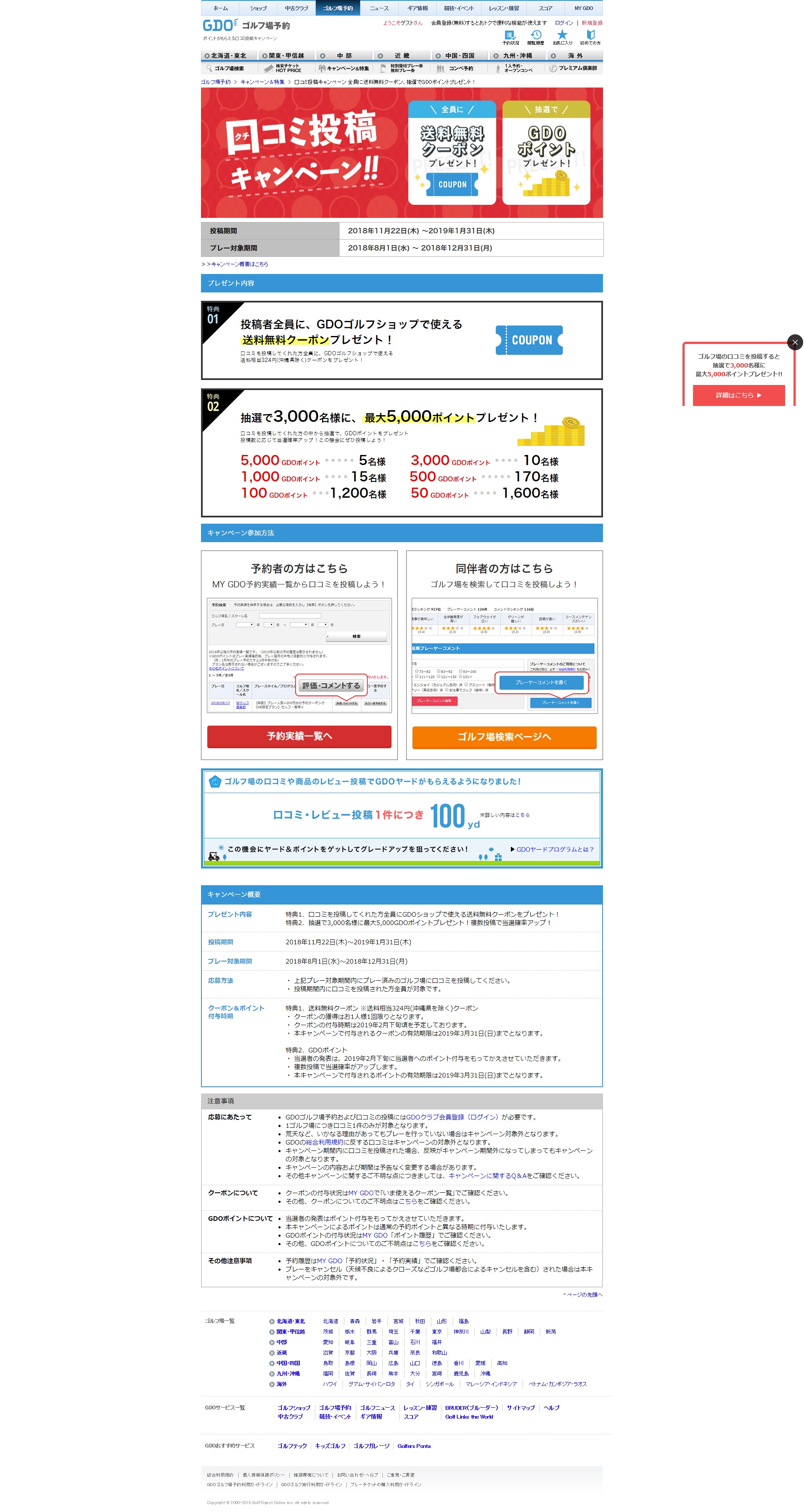Click the ゴルフ場検索 magnifier icon
The height and width of the screenshot is (1512, 804).
click(209, 69)
